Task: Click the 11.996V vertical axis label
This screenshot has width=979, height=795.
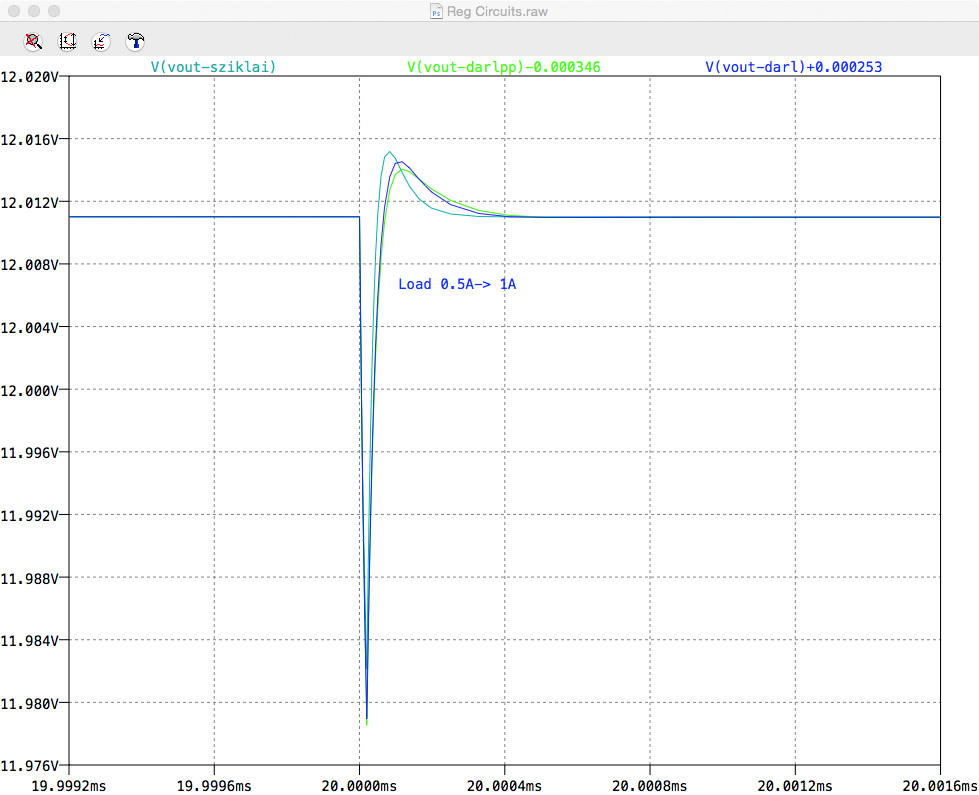Action: click(x=29, y=453)
